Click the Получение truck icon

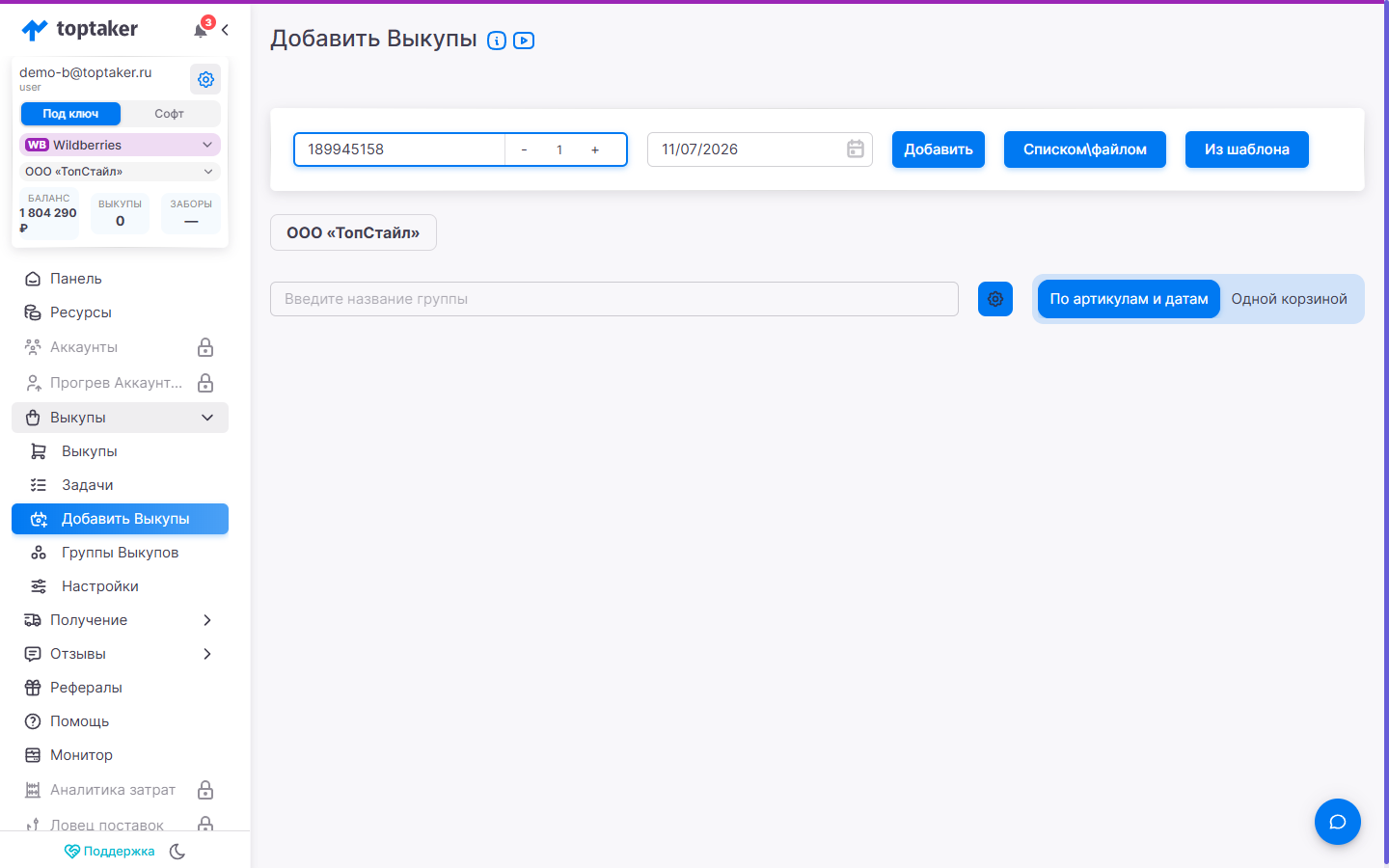pyautogui.click(x=33, y=620)
